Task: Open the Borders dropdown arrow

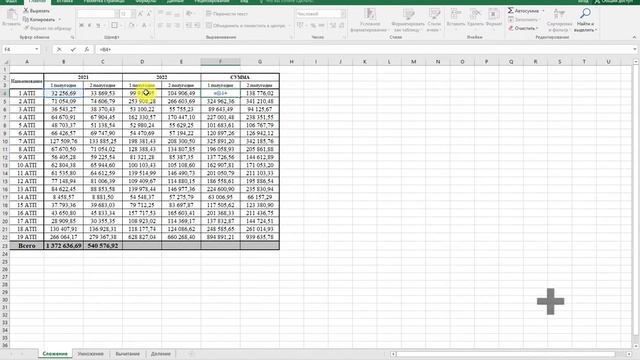Action: (x=121, y=25)
